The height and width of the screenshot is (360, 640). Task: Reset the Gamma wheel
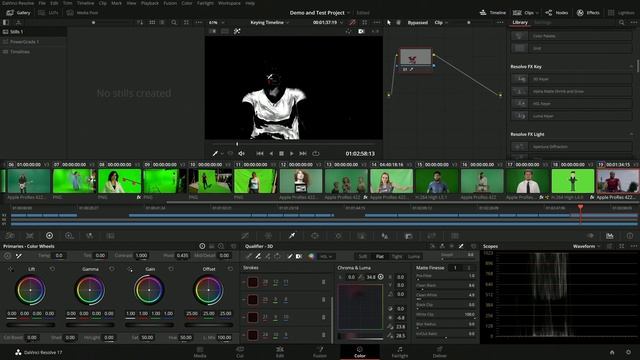111,269
